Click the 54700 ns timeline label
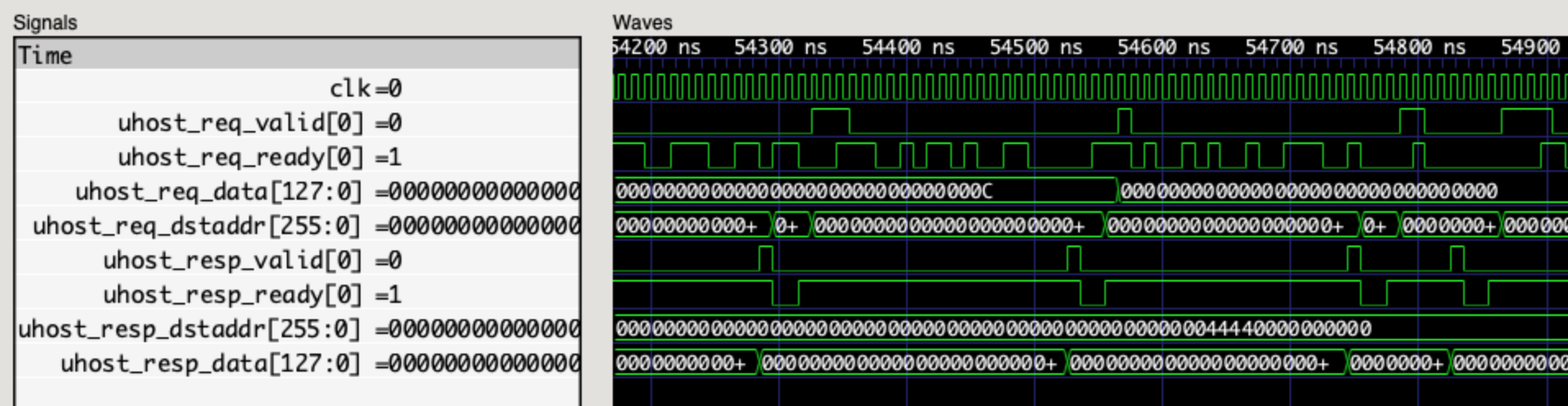Image resolution: width=1568 pixels, height=406 pixels. click(x=1291, y=47)
